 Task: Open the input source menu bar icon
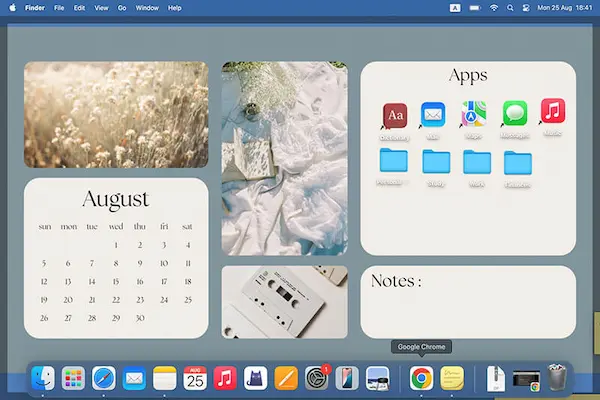pos(455,8)
